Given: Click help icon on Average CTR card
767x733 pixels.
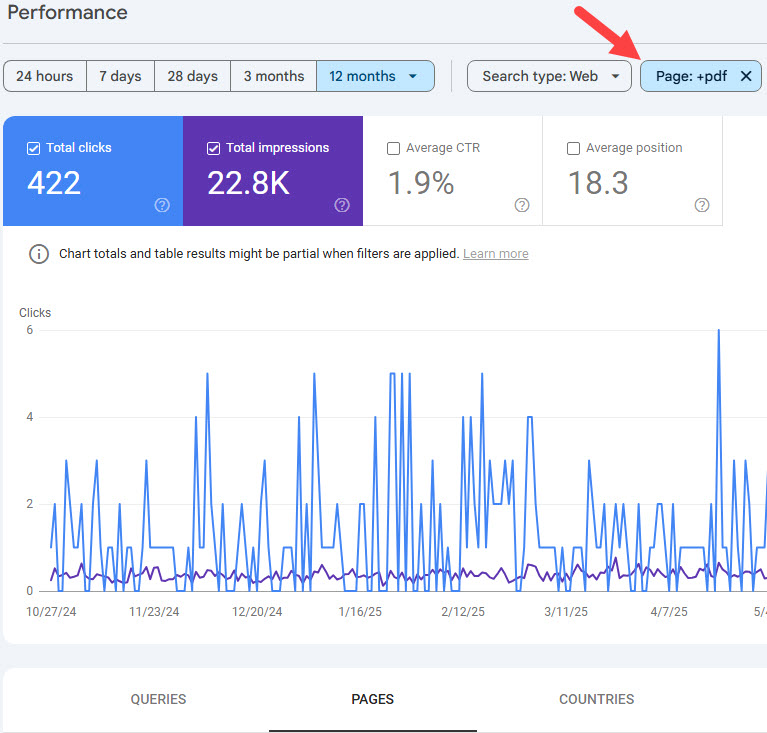Looking at the screenshot, I should point(522,205).
